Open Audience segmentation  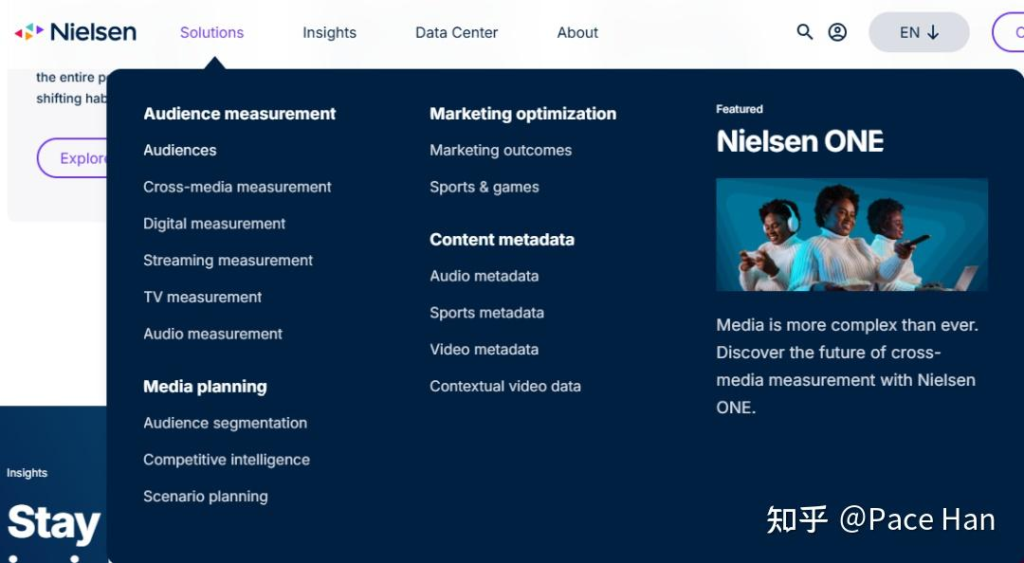pos(225,423)
